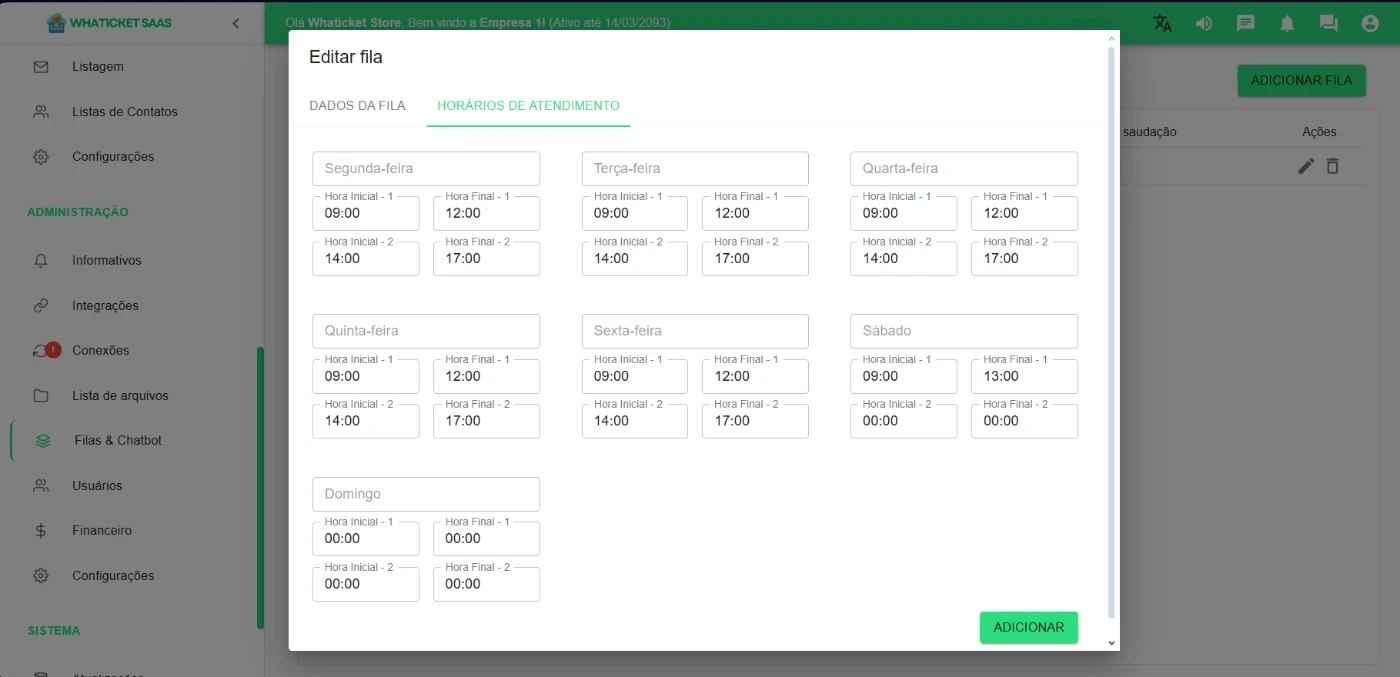Open Lista de arquivos in the sidebar
This screenshot has height=677, width=1400.
pyautogui.click(x=120, y=395)
